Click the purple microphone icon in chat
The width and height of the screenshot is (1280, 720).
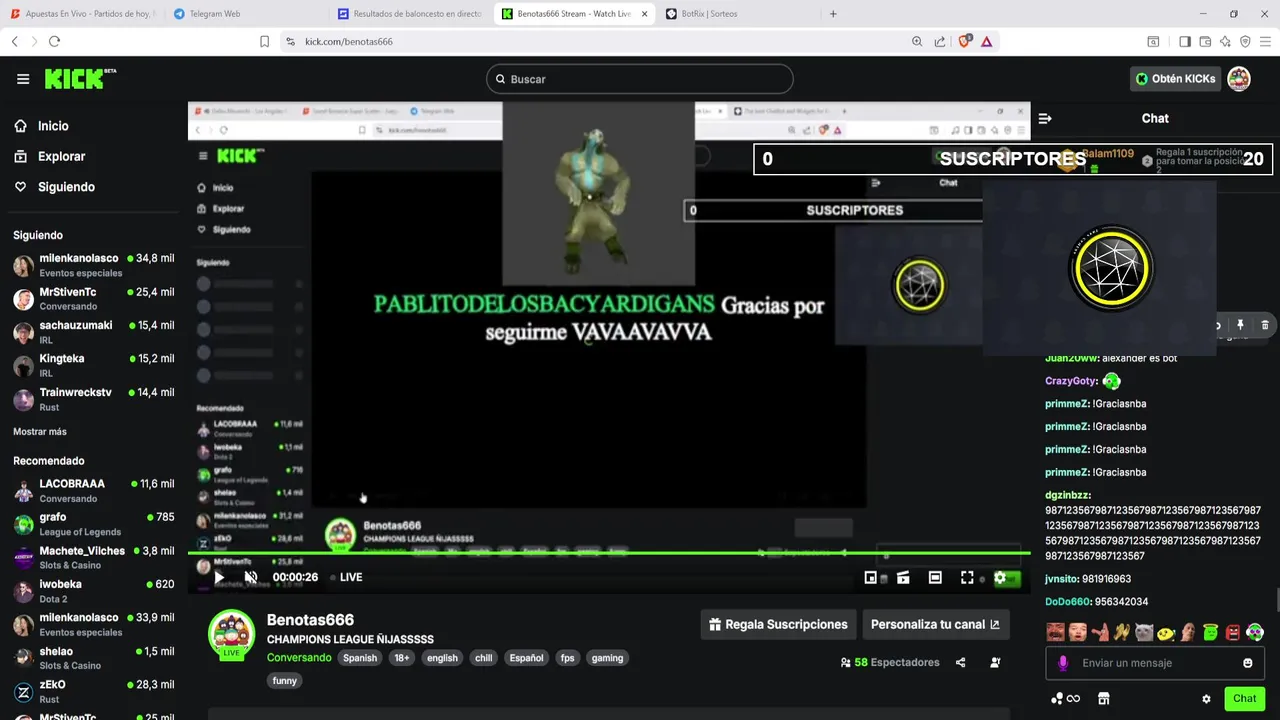(1063, 663)
